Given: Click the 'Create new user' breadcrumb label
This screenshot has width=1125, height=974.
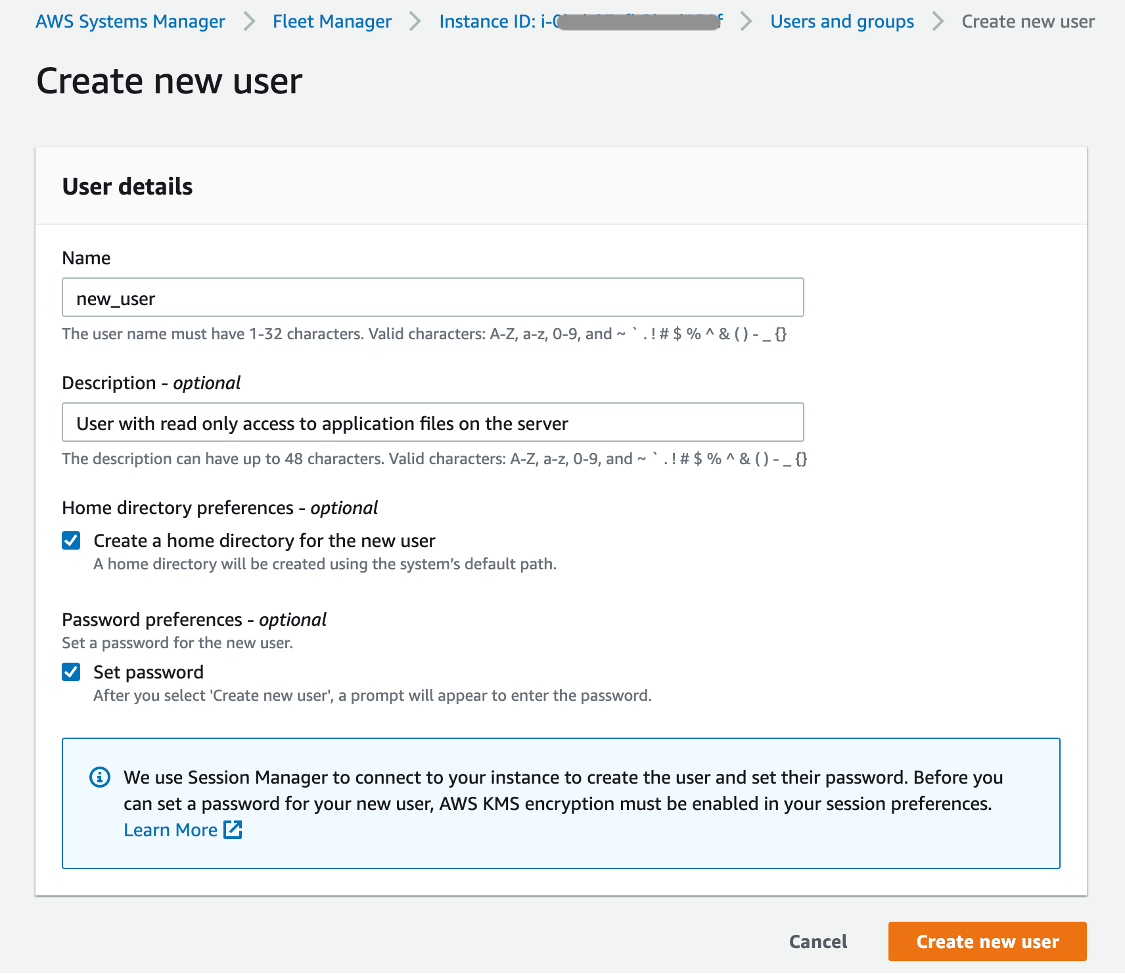Looking at the screenshot, I should pyautogui.click(x=1028, y=21).
